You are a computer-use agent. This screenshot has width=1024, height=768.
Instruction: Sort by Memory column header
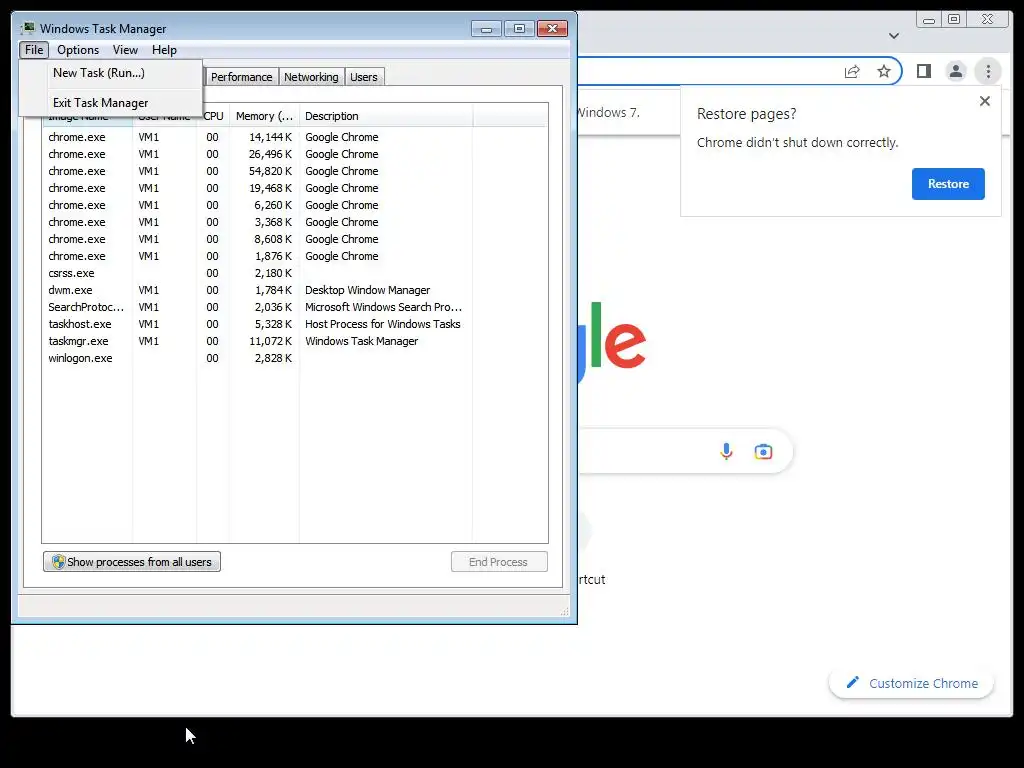tap(264, 116)
